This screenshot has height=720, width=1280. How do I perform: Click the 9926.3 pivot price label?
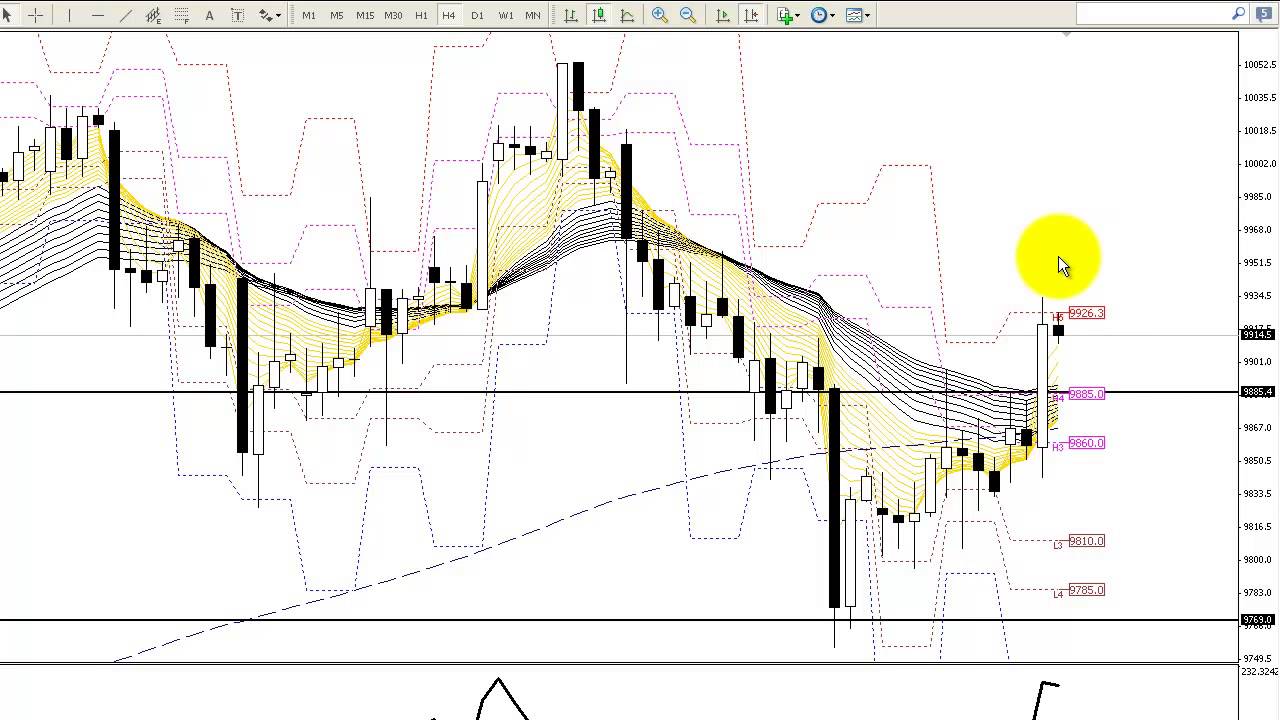[1086, 313]
